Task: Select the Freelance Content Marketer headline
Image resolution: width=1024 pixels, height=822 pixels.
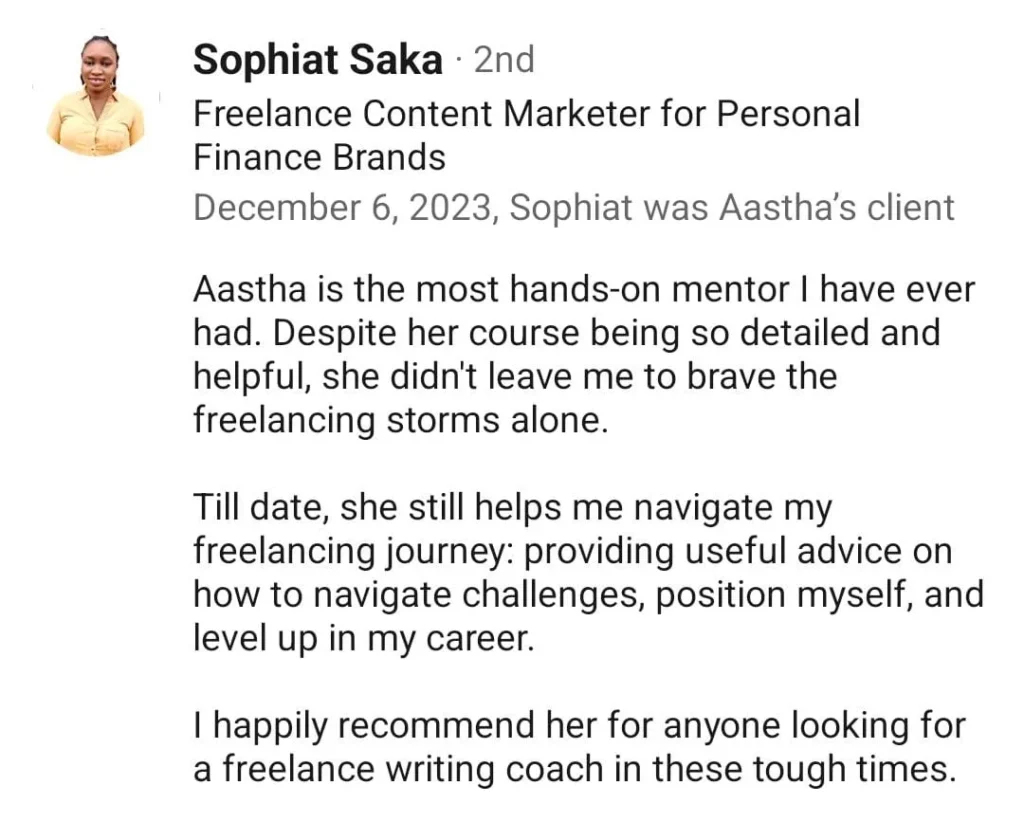Action: (x=525, y=114)
